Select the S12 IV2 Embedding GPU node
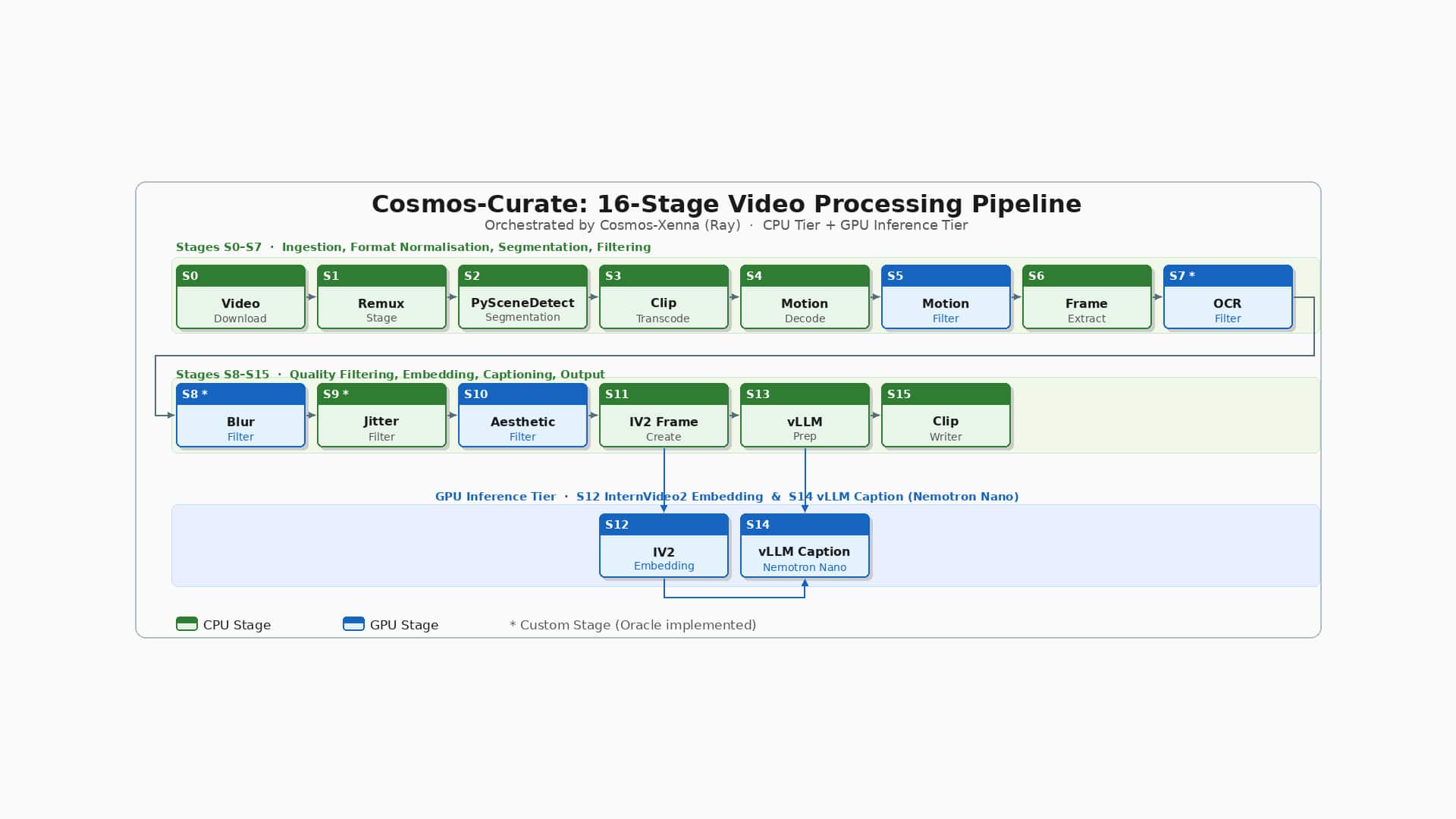 (664, 545)
